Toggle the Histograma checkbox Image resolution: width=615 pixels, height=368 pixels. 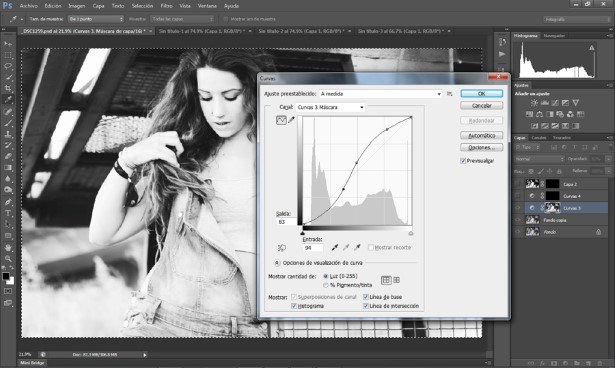coord(294,306)
